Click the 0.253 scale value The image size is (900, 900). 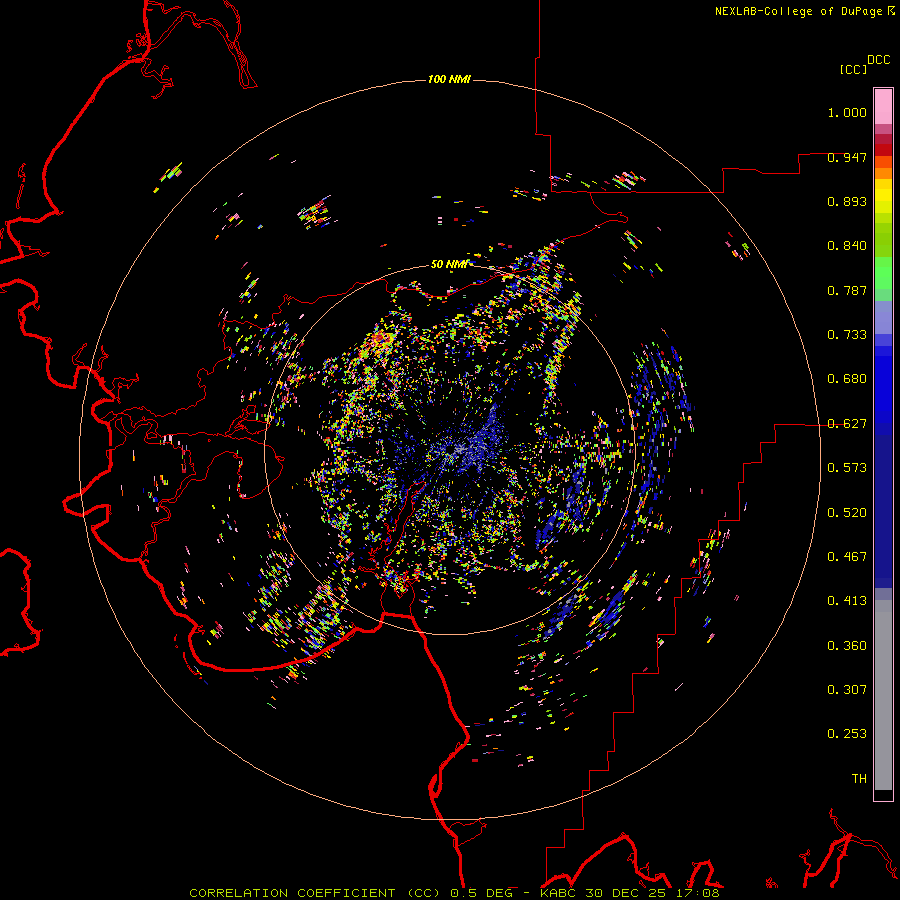click(847, 734)
